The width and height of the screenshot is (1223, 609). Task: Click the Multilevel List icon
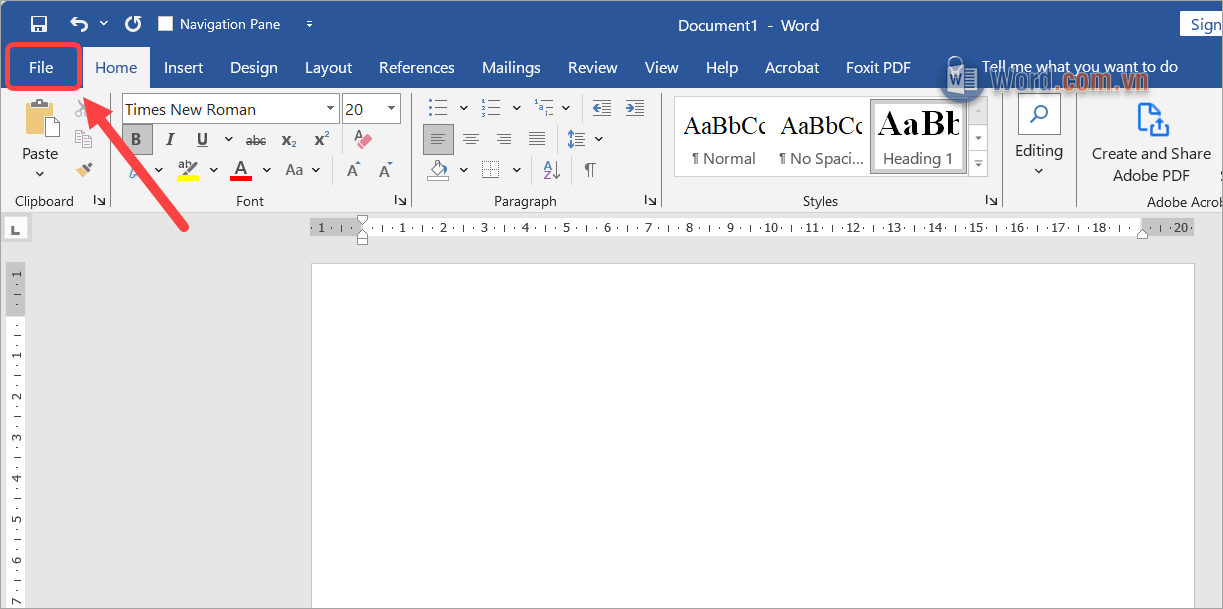tap(544, 108)
